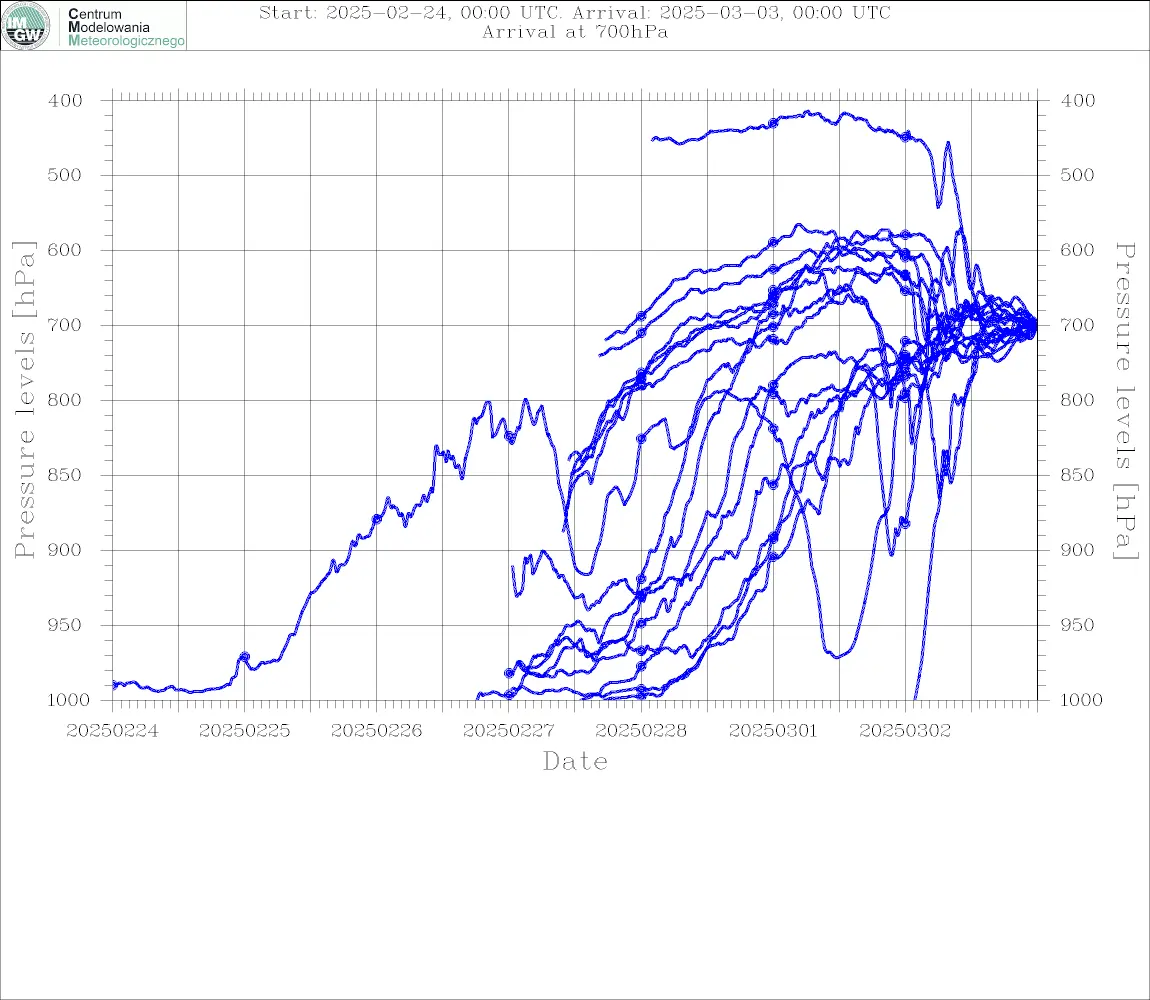1150x1000 pixels.
Task: Click the left axis 600 label
Action: 65,249
